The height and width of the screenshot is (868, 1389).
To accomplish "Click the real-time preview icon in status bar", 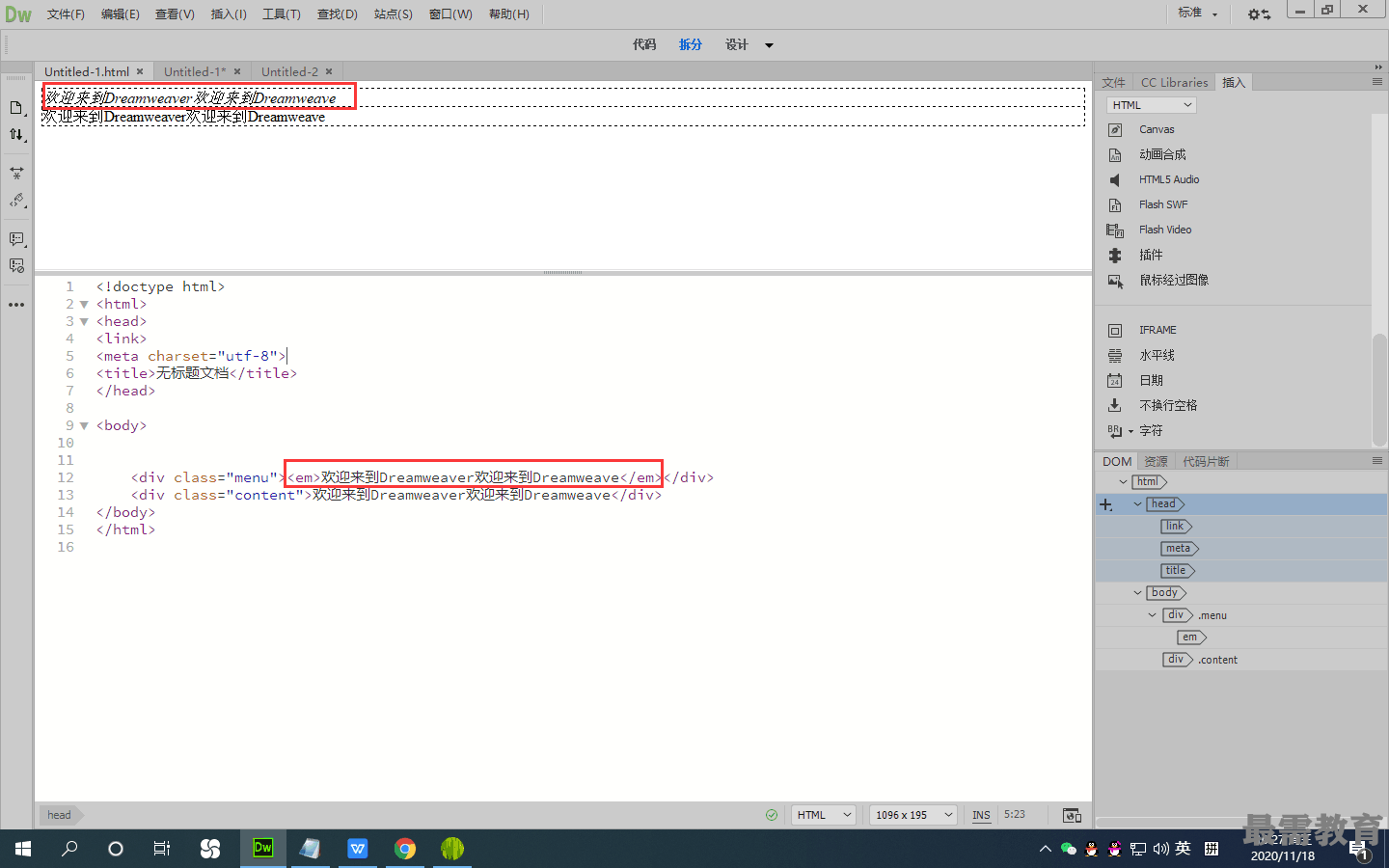I will click(x=1072, y=815).
